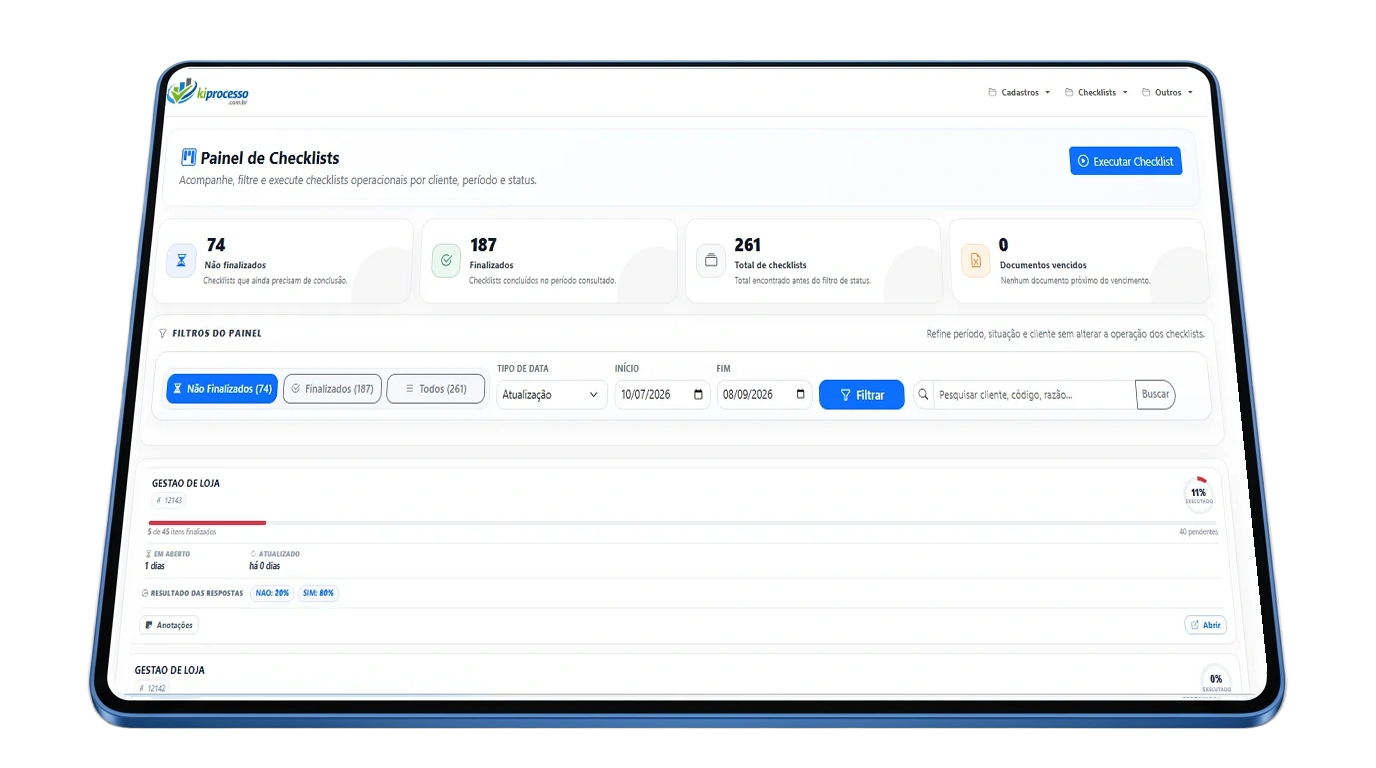Click the 11% executado progress ring

pyautogui.click(x=1198, y=495)
